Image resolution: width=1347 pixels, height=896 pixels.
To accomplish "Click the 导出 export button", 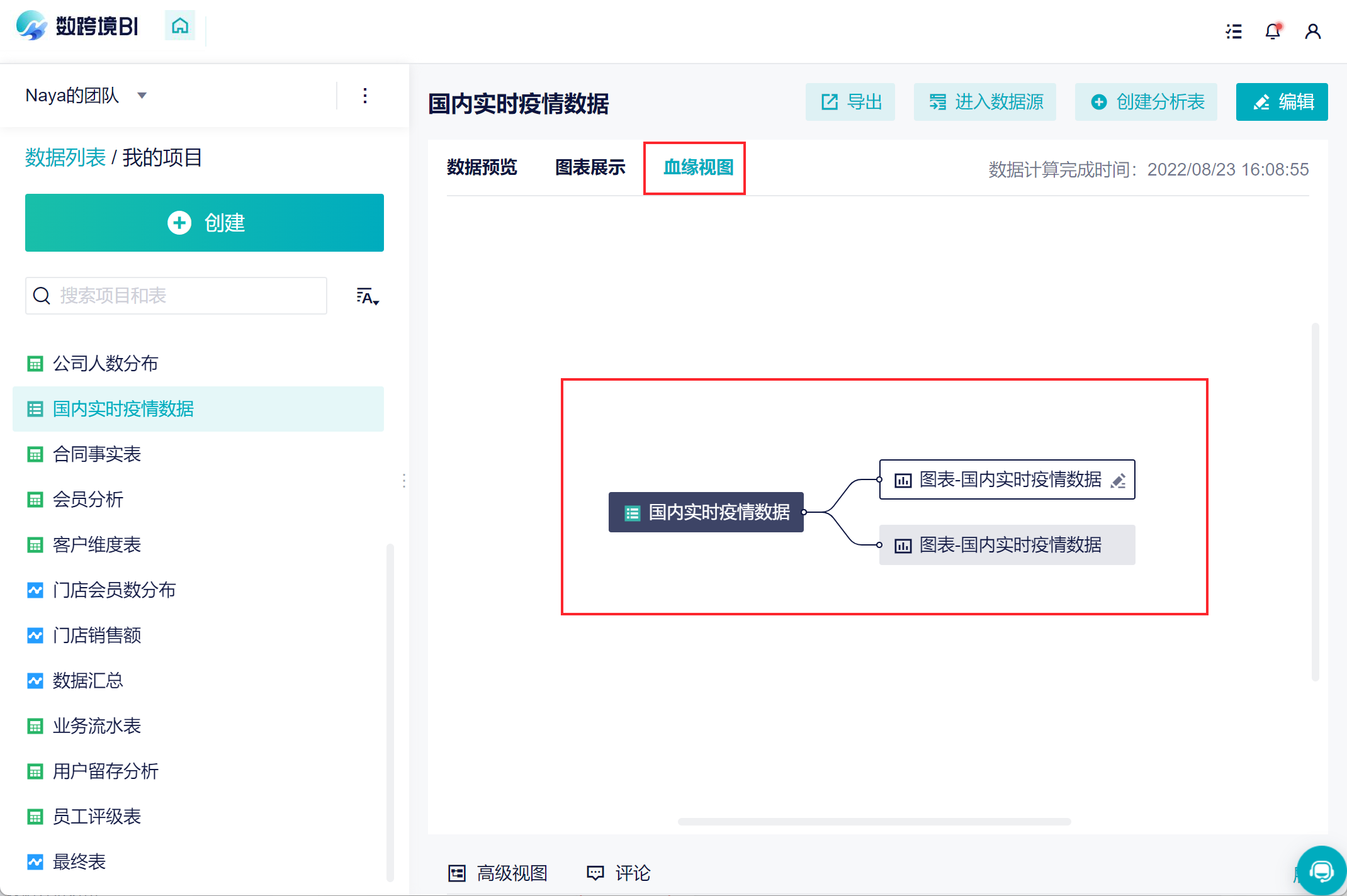I will pyautogui.click(x=850, y=102).
